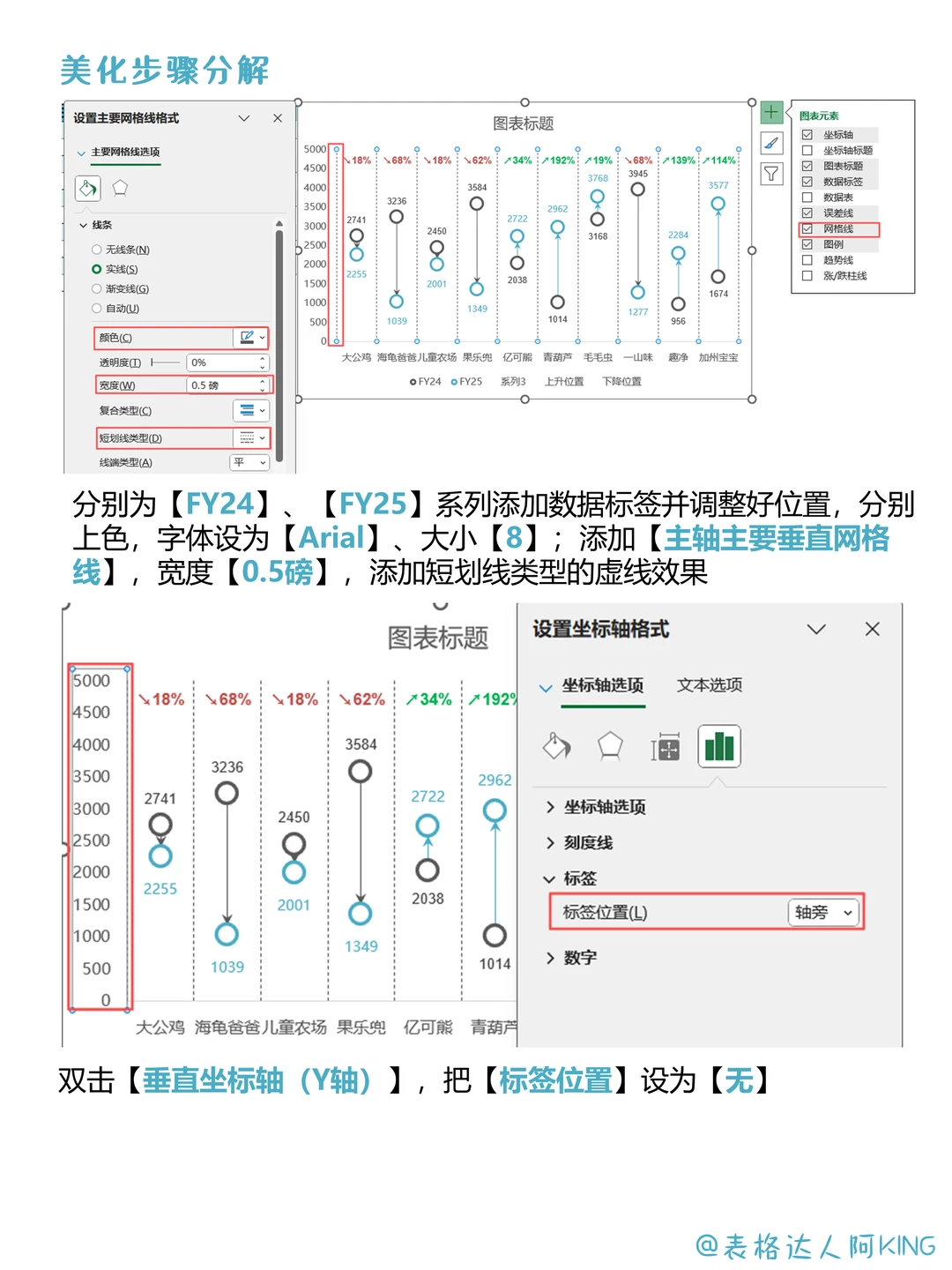Screen dimensions: 952x1270
Task: Select the fill & line bucket icon in gridline pane
Action: coord(87,187)
